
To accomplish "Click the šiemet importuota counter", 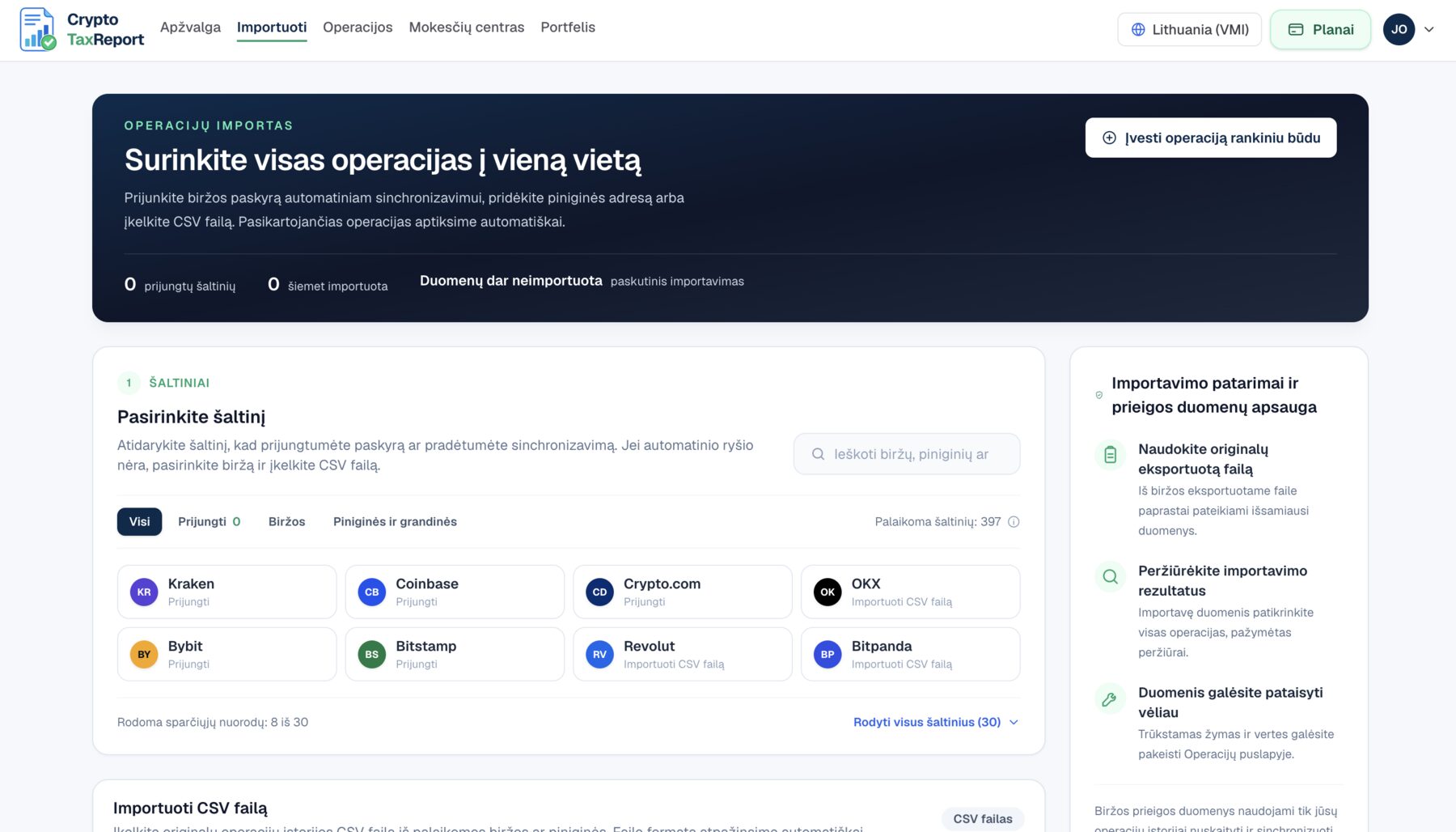I will [x=328, y=285].
